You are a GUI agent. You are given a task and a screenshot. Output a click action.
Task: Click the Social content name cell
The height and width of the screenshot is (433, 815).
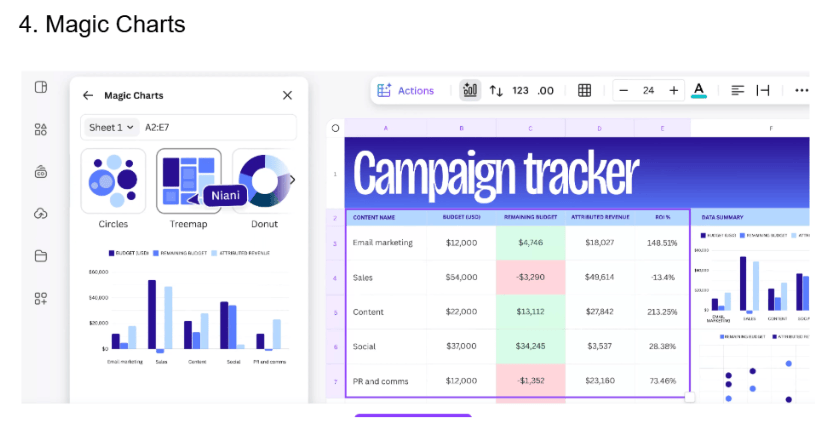point(386,347)
